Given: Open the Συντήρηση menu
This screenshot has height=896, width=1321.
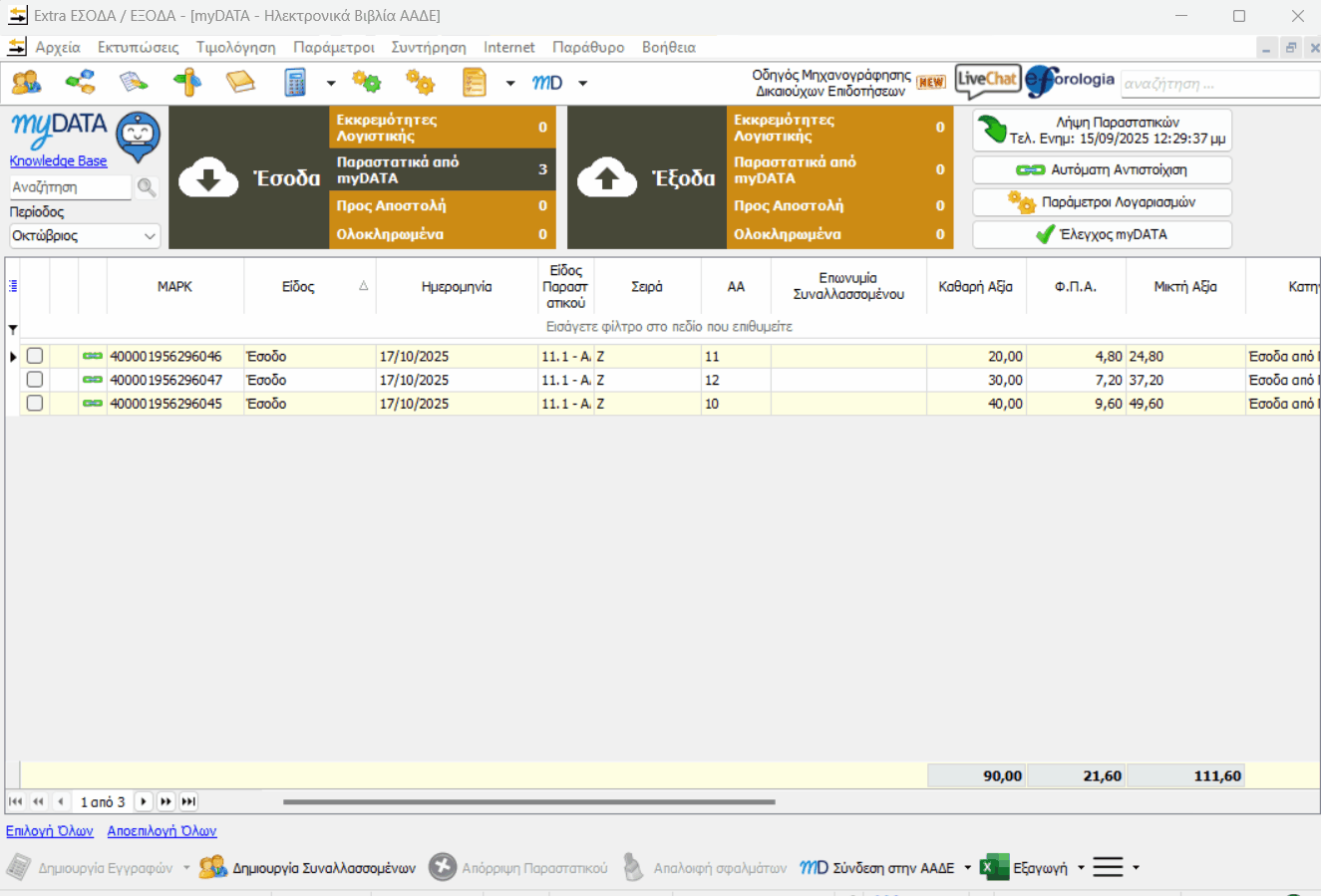Looking at the screenshot, I should click(428, 48).
